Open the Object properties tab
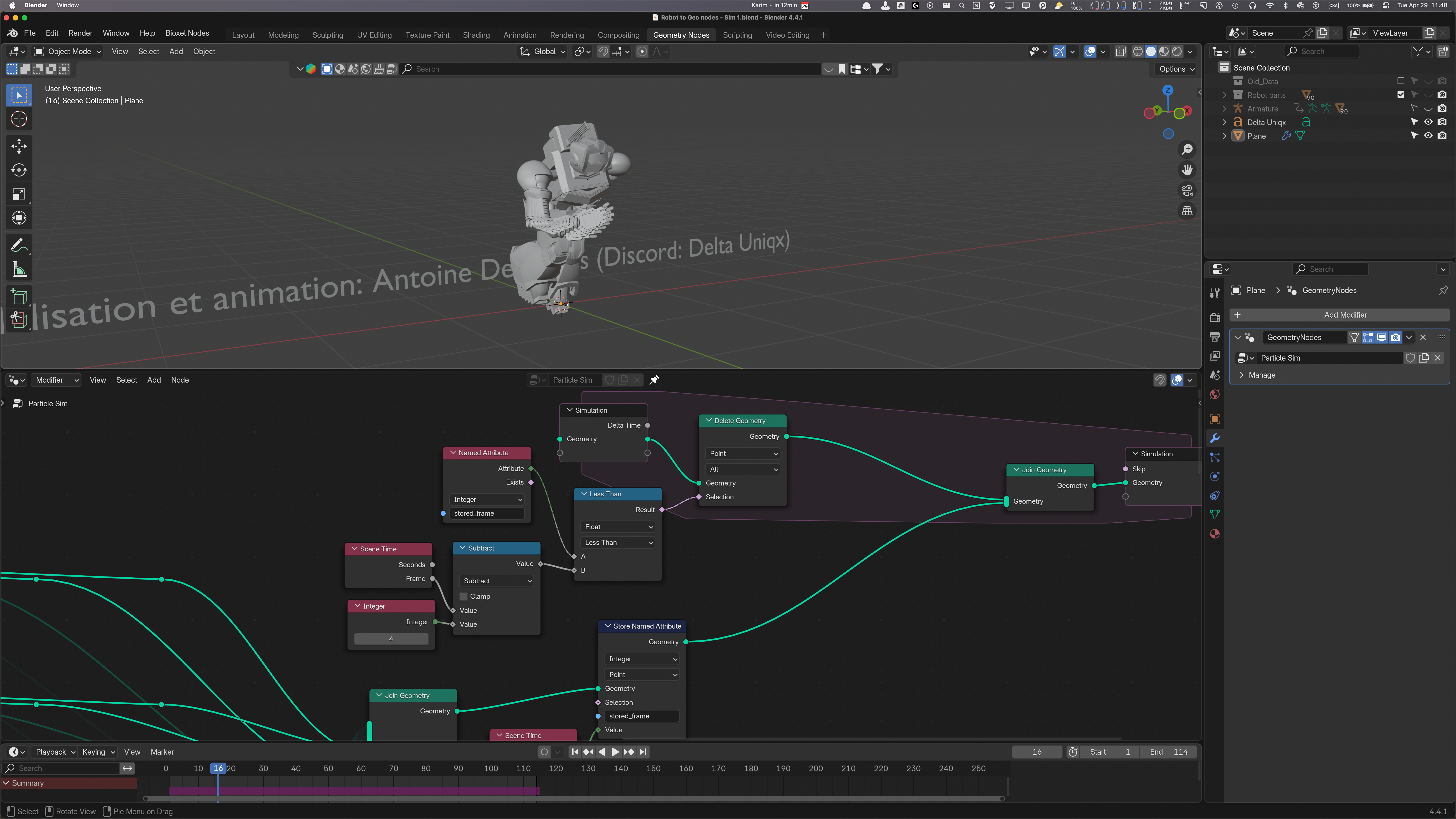Image resolution: width=1456 pixels, height=819 pixels. tap(1215, 419)
